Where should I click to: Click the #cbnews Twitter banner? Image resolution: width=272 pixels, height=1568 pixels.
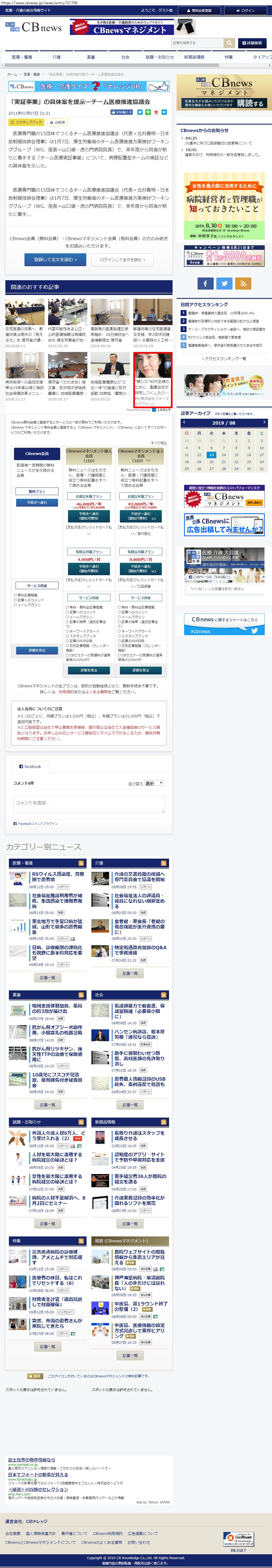click(224, 624)
